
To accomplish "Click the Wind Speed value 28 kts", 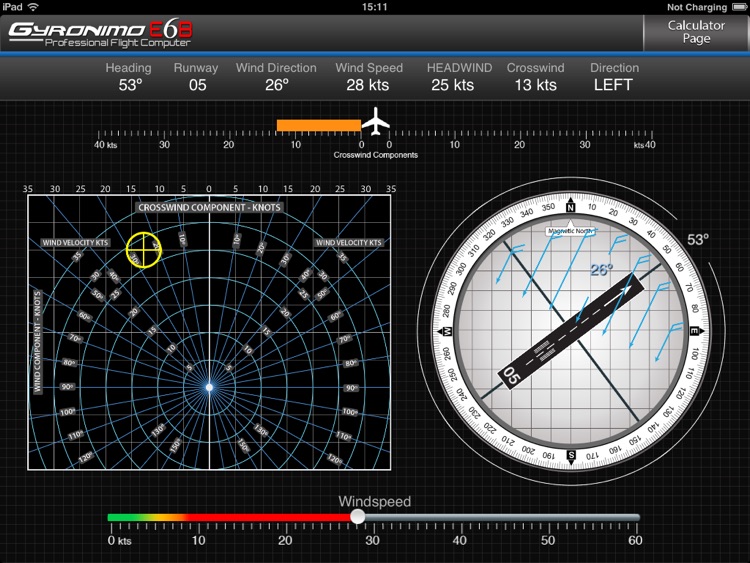I will point(368,85).
